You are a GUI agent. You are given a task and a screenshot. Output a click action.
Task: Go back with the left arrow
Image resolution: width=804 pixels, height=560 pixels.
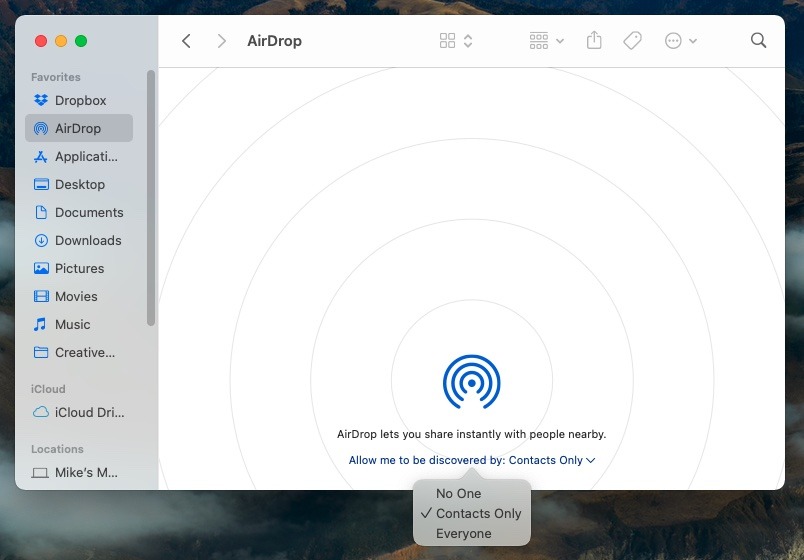coord(186,41)
